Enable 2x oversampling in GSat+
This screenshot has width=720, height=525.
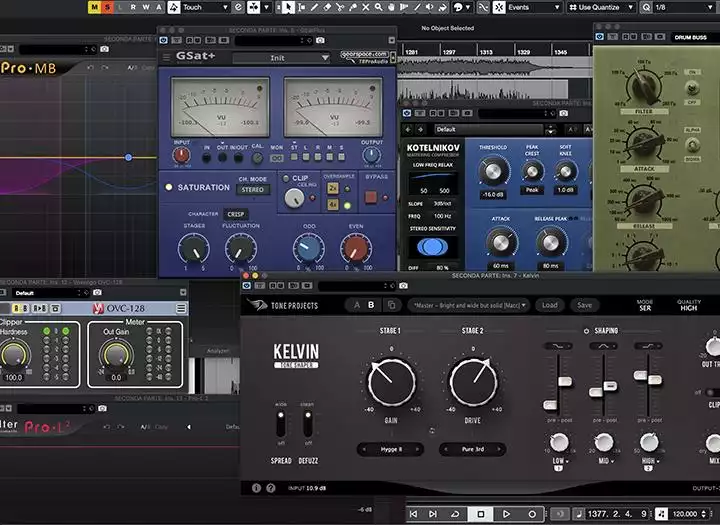tap(333, 188)
